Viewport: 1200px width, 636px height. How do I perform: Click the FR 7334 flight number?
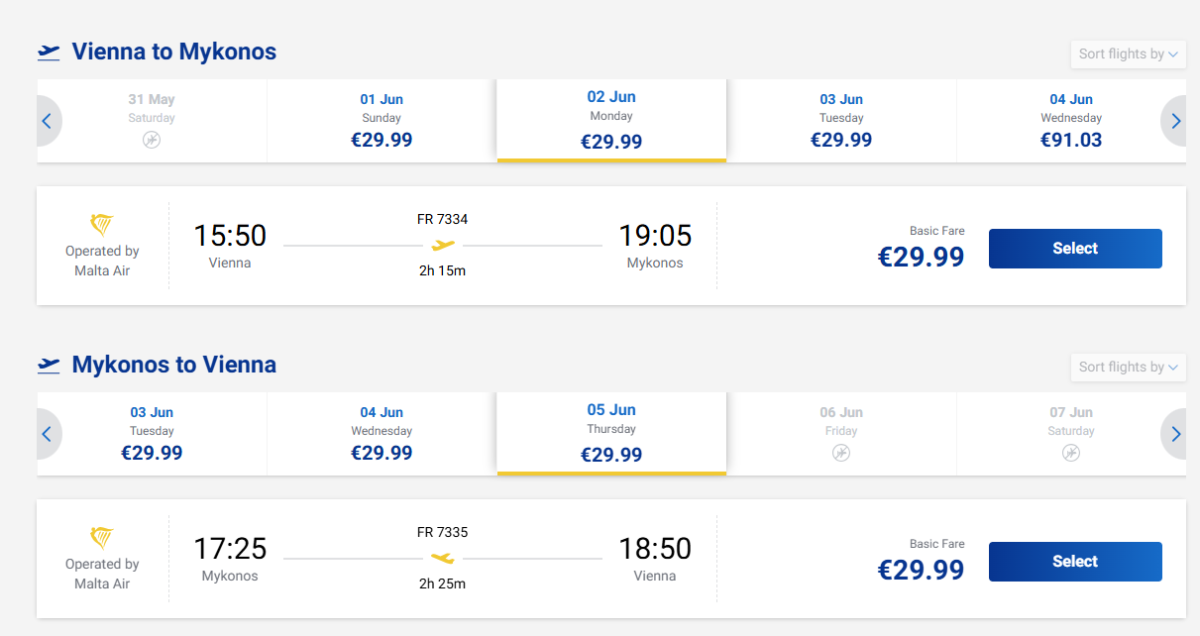point(443,219)
